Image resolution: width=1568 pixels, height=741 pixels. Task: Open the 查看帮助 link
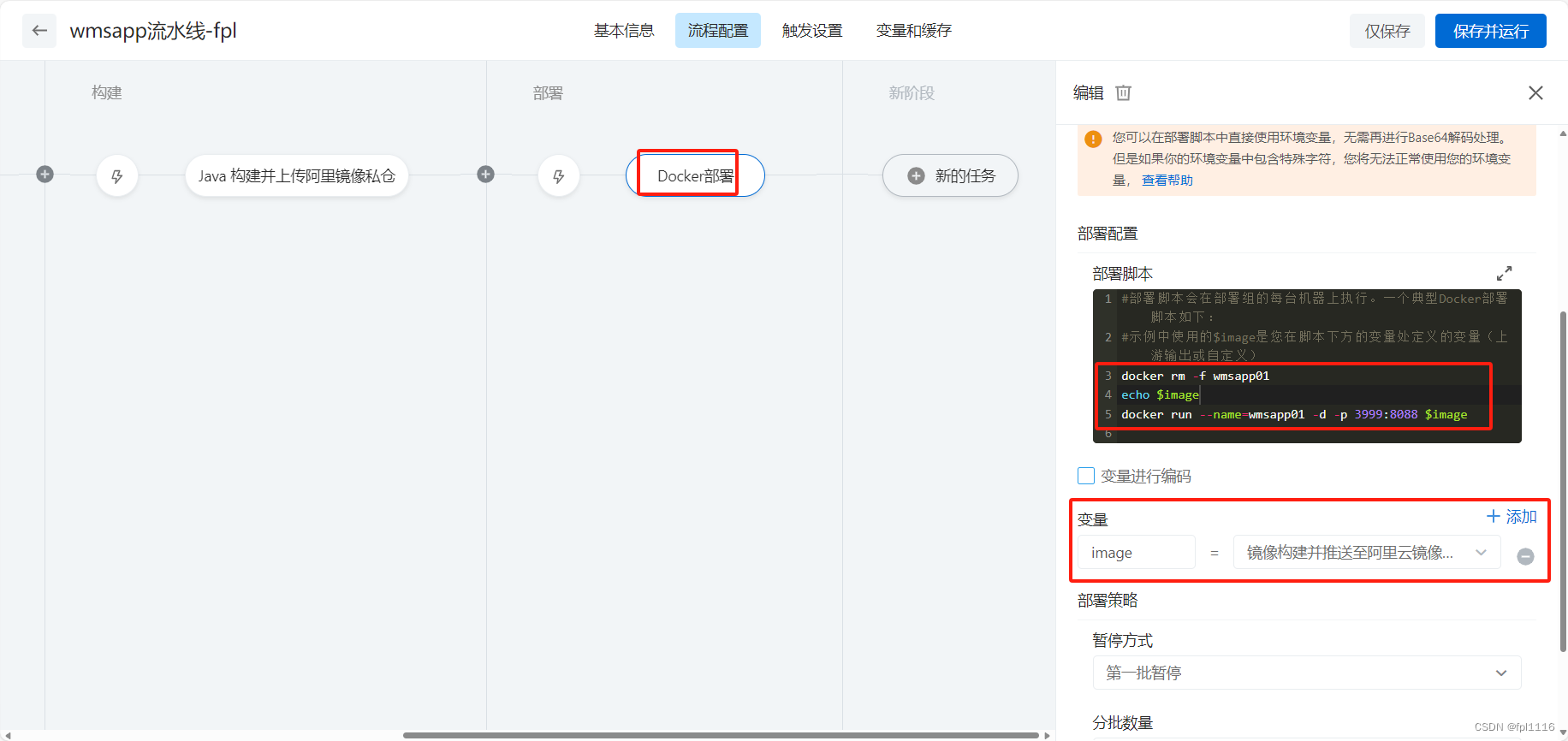pyautogui.click(x=1167, y=181)
